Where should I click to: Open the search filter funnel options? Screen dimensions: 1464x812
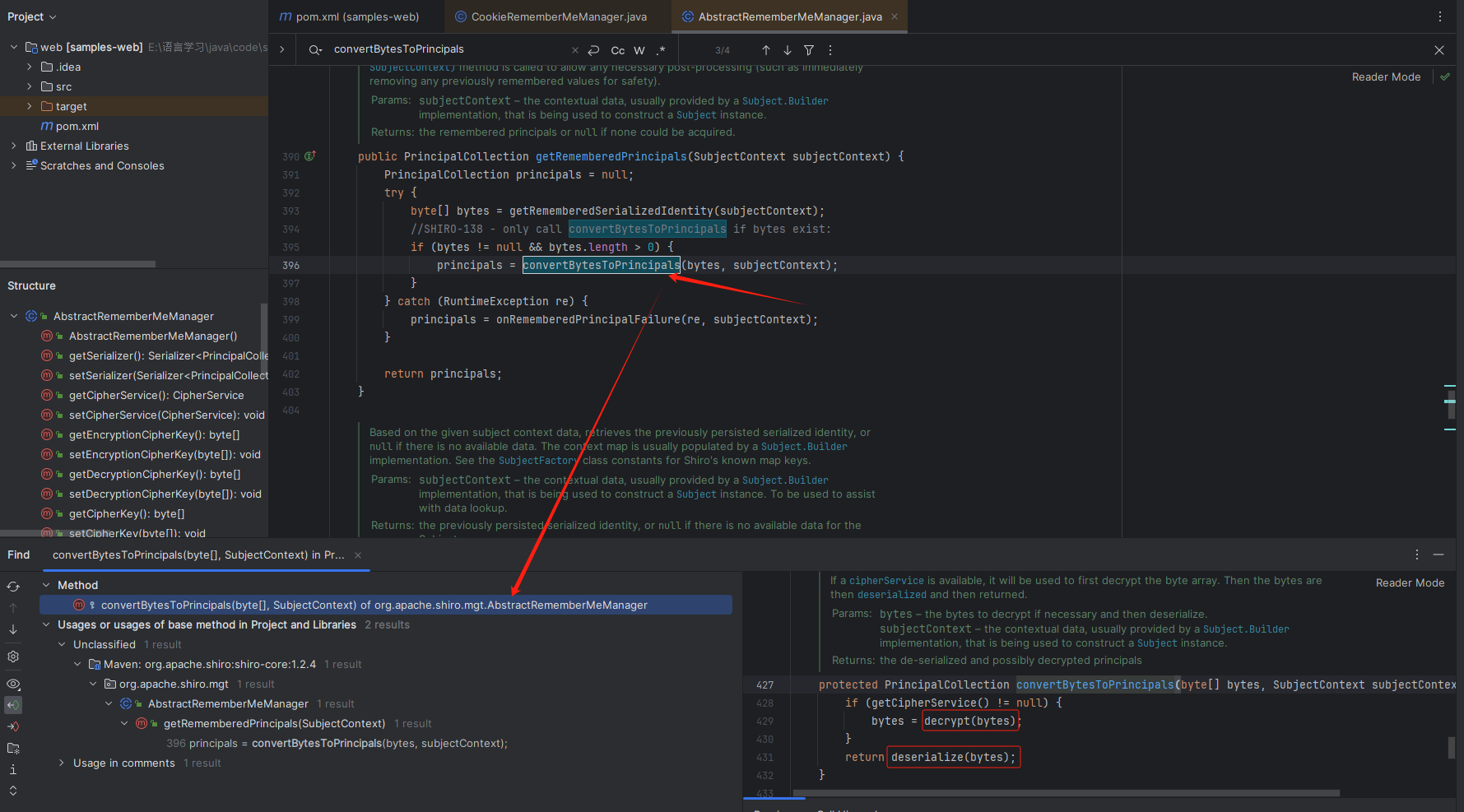pos(809,50)
